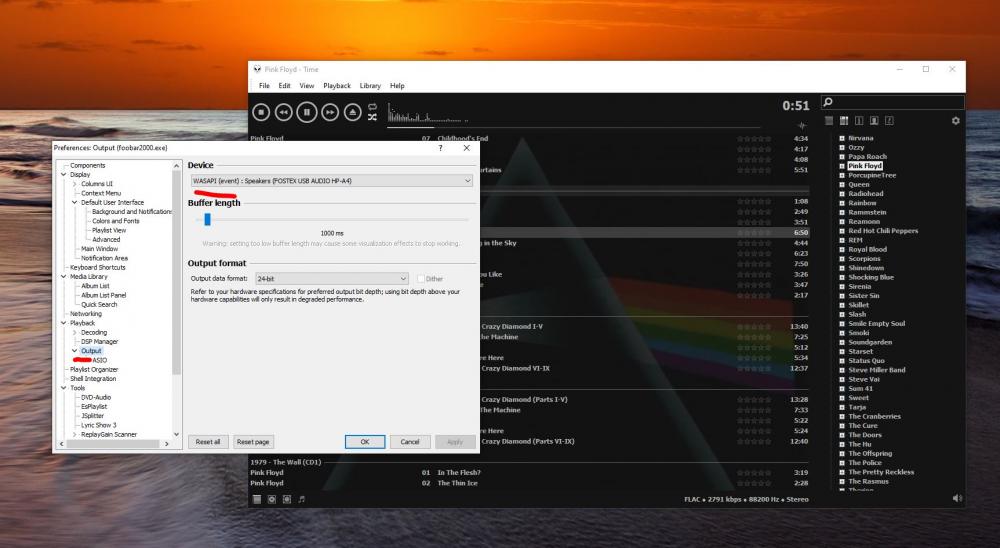
Task: Open the Edit menu
Action: coord(284,85)
